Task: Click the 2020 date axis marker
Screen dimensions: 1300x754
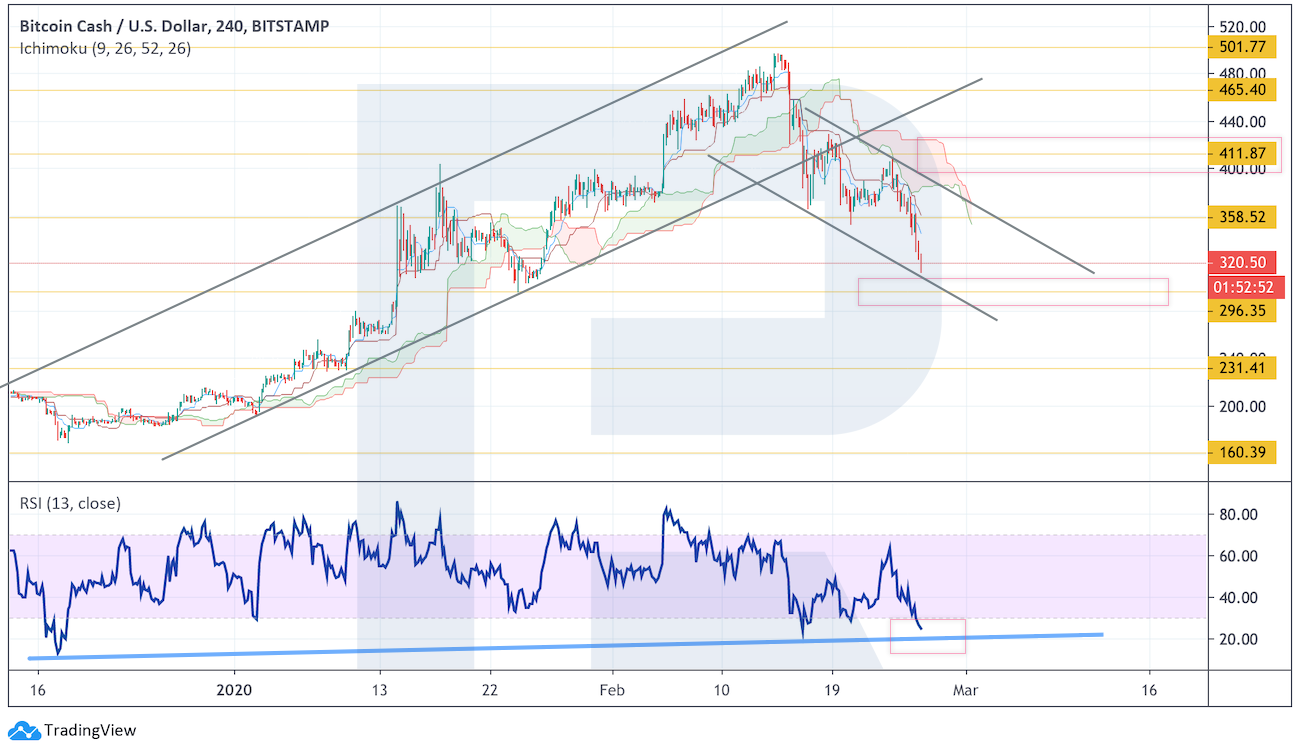Action: tap(234, 690)
